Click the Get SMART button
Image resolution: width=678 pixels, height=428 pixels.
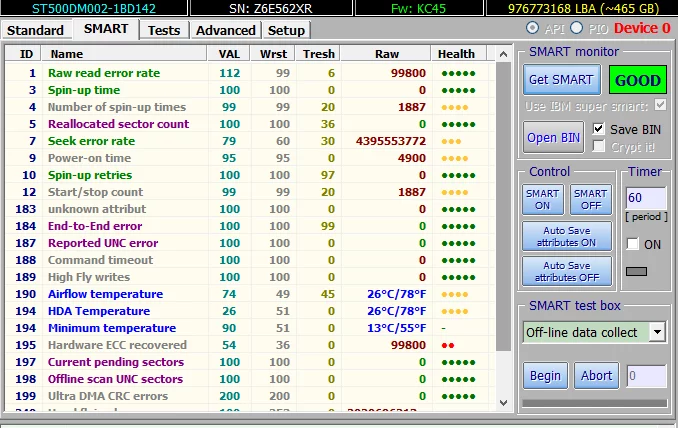click(x=561, y=80)
